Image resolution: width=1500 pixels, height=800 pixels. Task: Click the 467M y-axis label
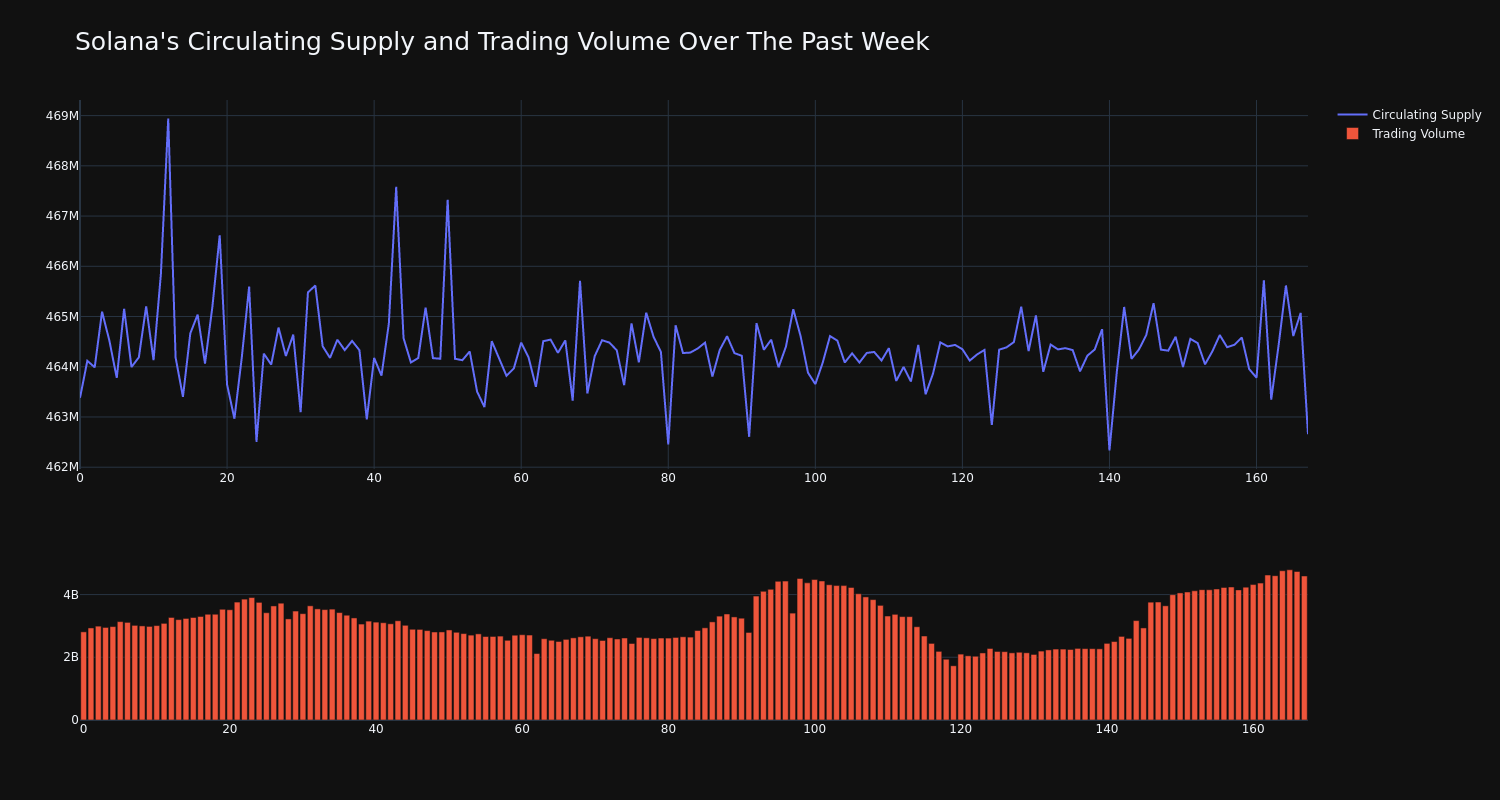click(x=62, y=216)
